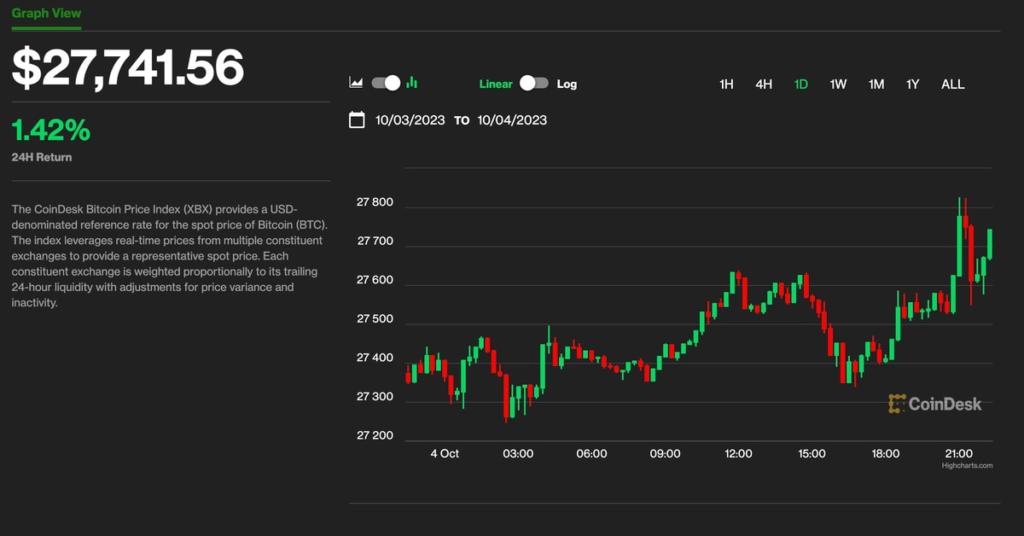Open the end date 10/04/2023 picker
1024x536 pixels.
(x=512, y=120)
